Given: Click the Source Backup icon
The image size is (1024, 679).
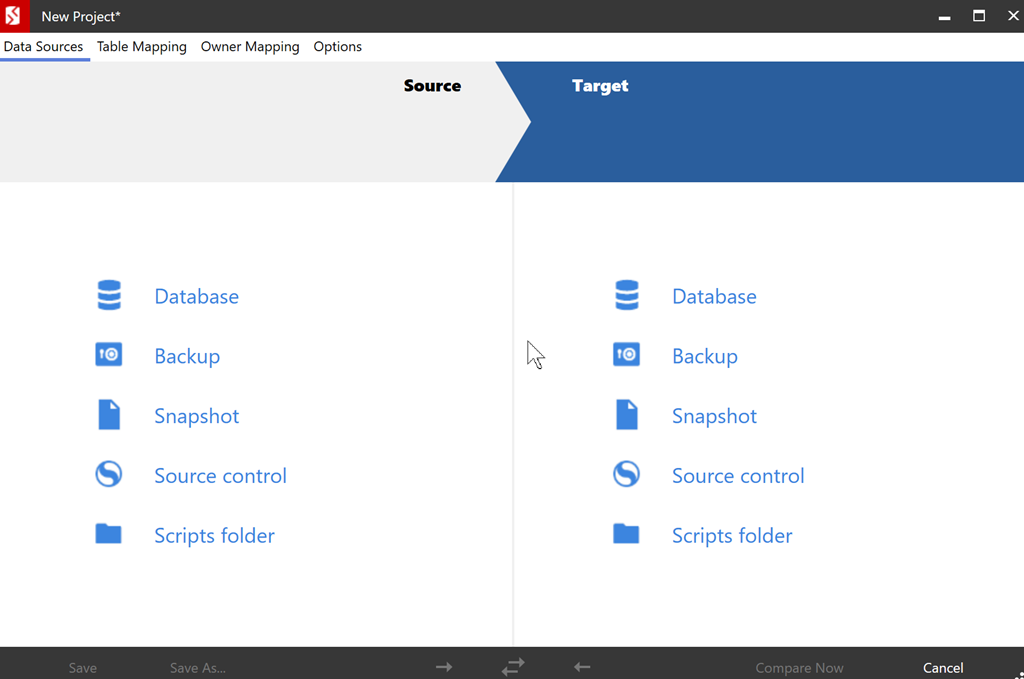Looking at the screenshot, I should 109,355.
